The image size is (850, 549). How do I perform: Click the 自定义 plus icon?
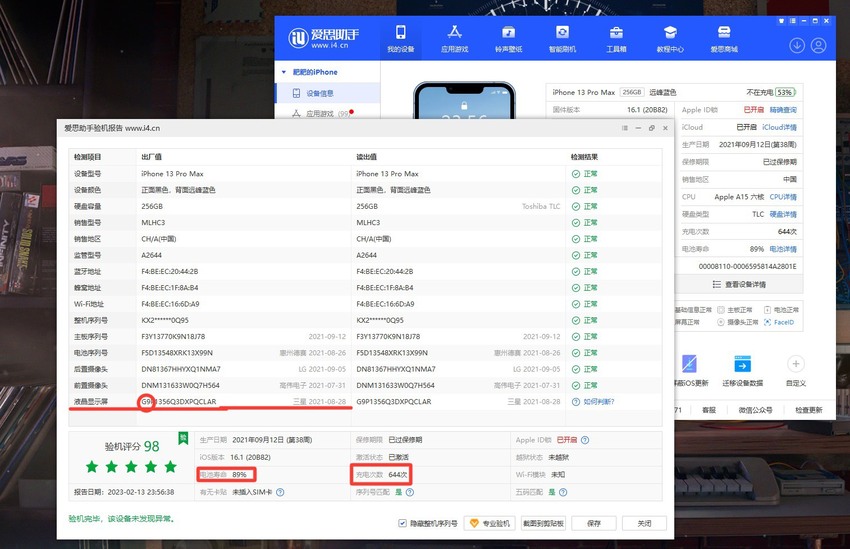pyautogui.click(x=796, y=364)
